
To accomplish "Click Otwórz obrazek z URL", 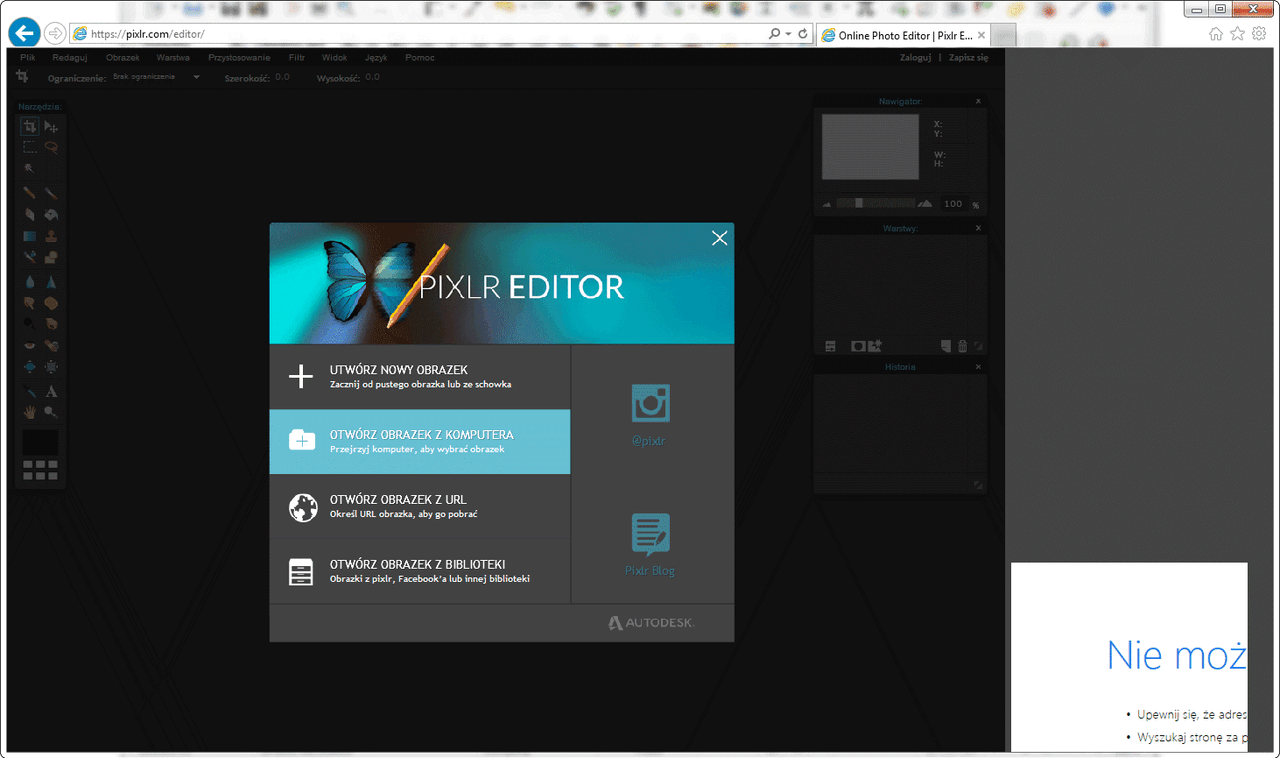I will pos(420,506).
